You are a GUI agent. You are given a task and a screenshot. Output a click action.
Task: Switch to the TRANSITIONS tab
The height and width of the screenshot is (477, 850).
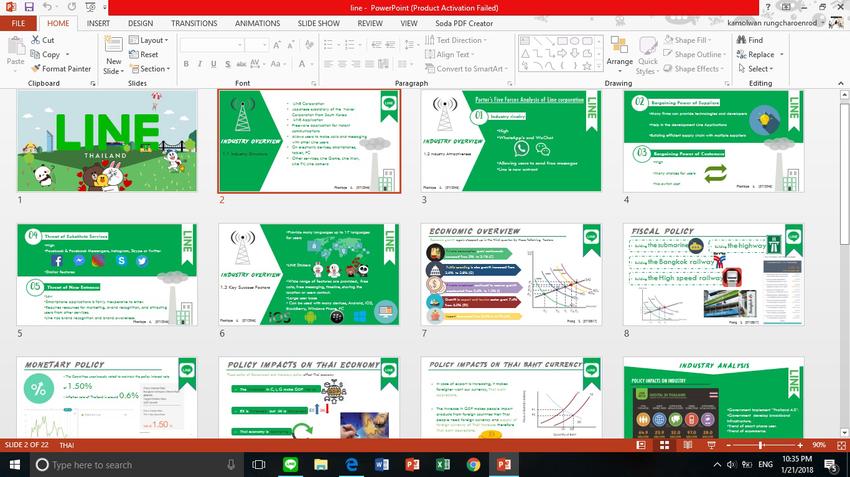(x=194, y=23)
